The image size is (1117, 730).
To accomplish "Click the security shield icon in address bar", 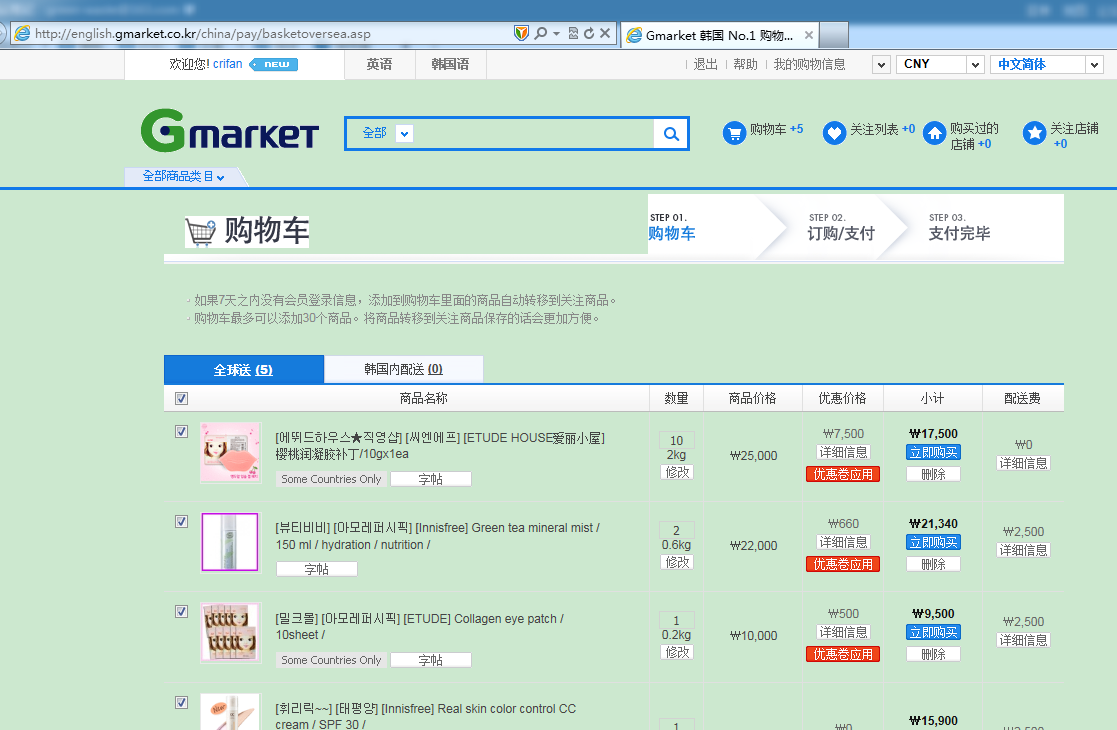I will point(521,33).
